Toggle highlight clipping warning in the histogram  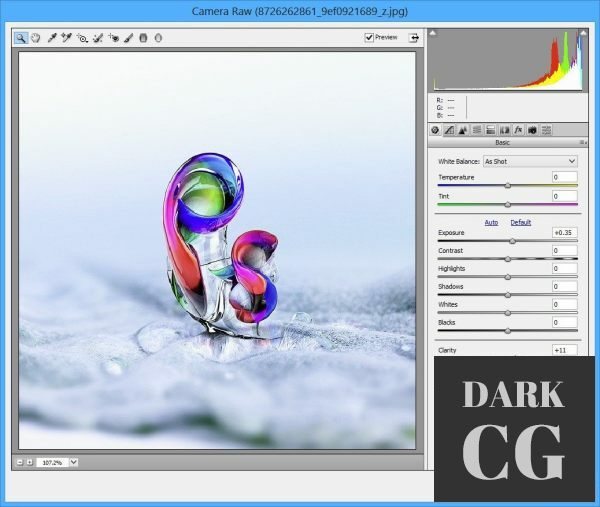point(583,33)
